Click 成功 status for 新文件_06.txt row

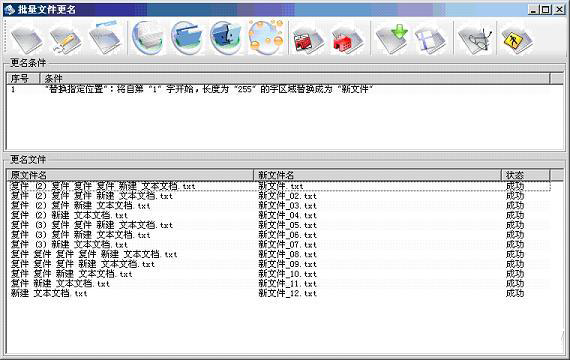click(x=515, y=235)
